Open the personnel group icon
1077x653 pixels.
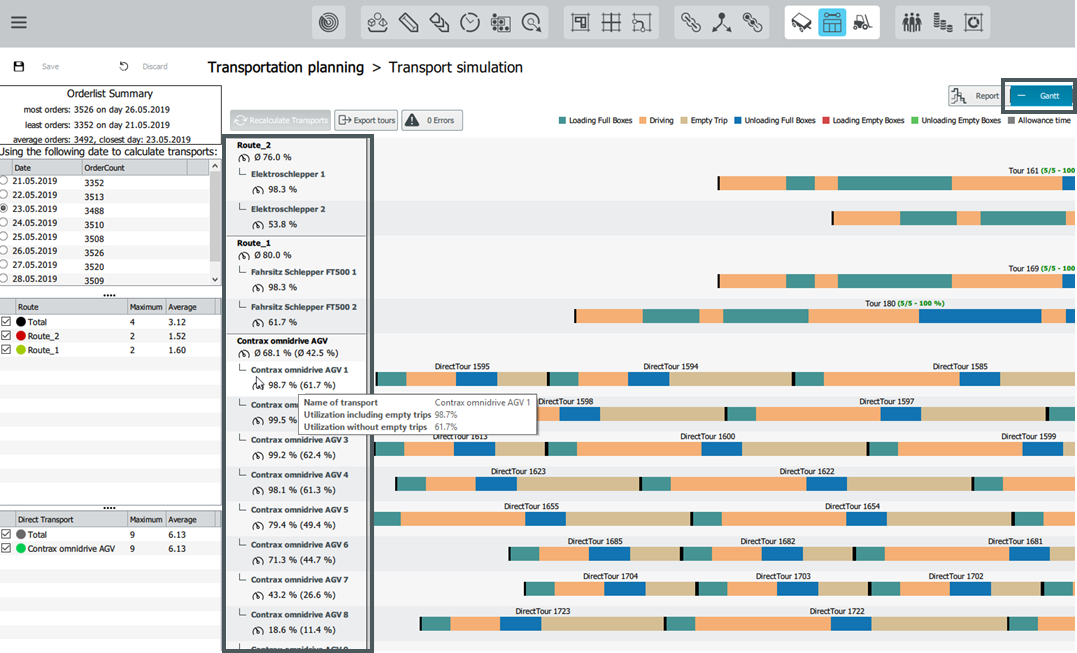[912, 23]
